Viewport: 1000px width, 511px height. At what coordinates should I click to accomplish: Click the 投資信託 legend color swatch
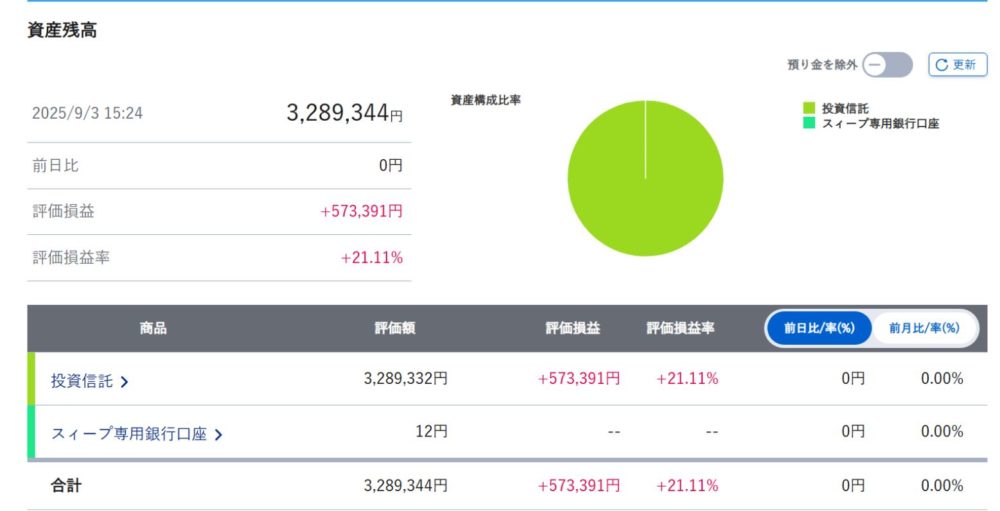809,108
